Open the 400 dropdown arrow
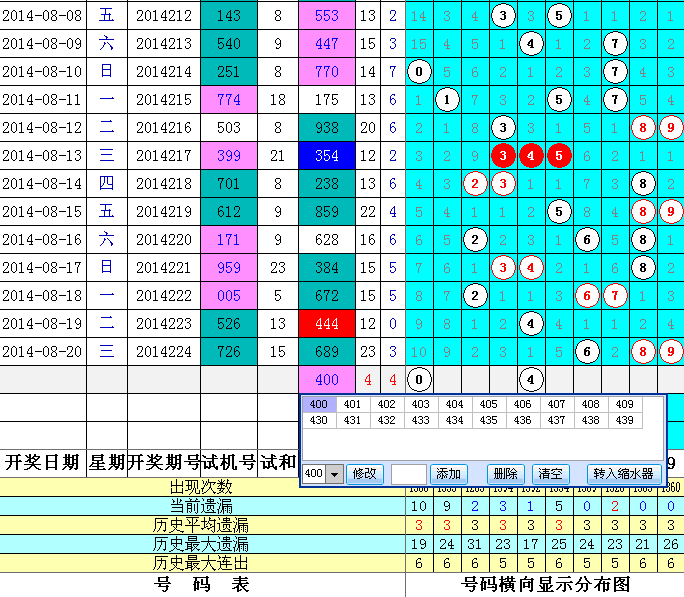 [334, 474]
